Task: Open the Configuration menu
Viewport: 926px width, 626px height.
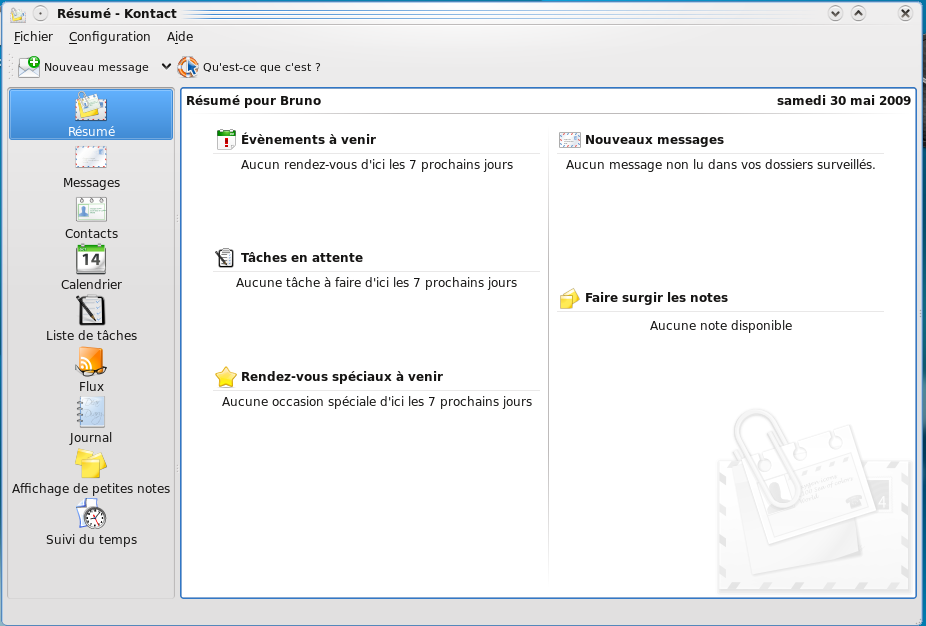Action: pos(109,37)
